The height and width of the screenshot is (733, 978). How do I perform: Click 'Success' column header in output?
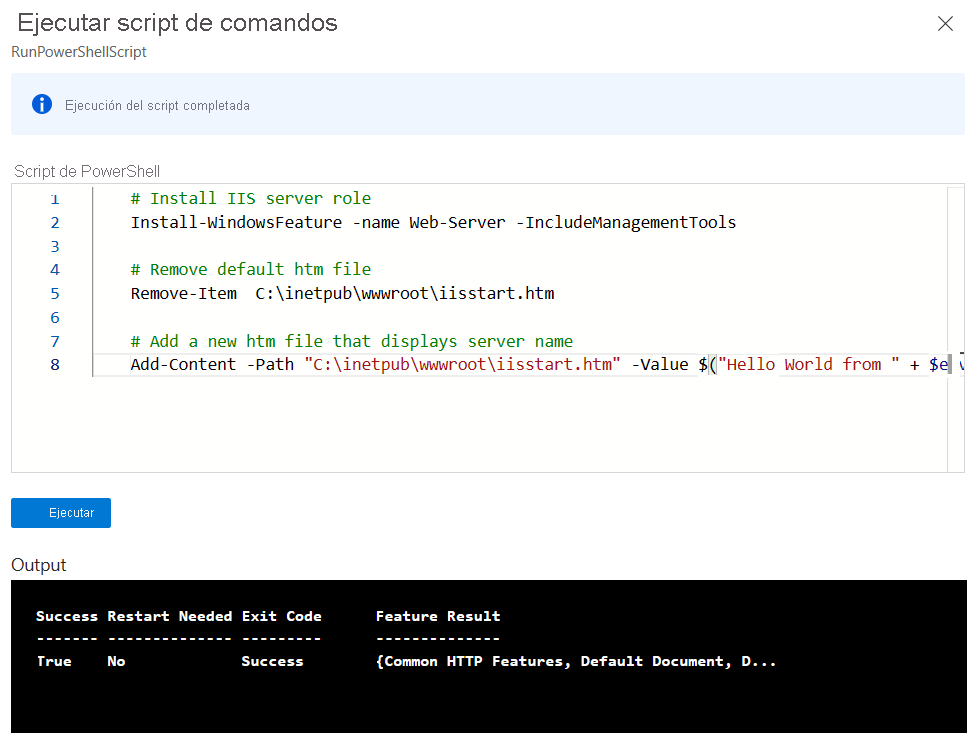pyautogui.click(x=67, y=616)
